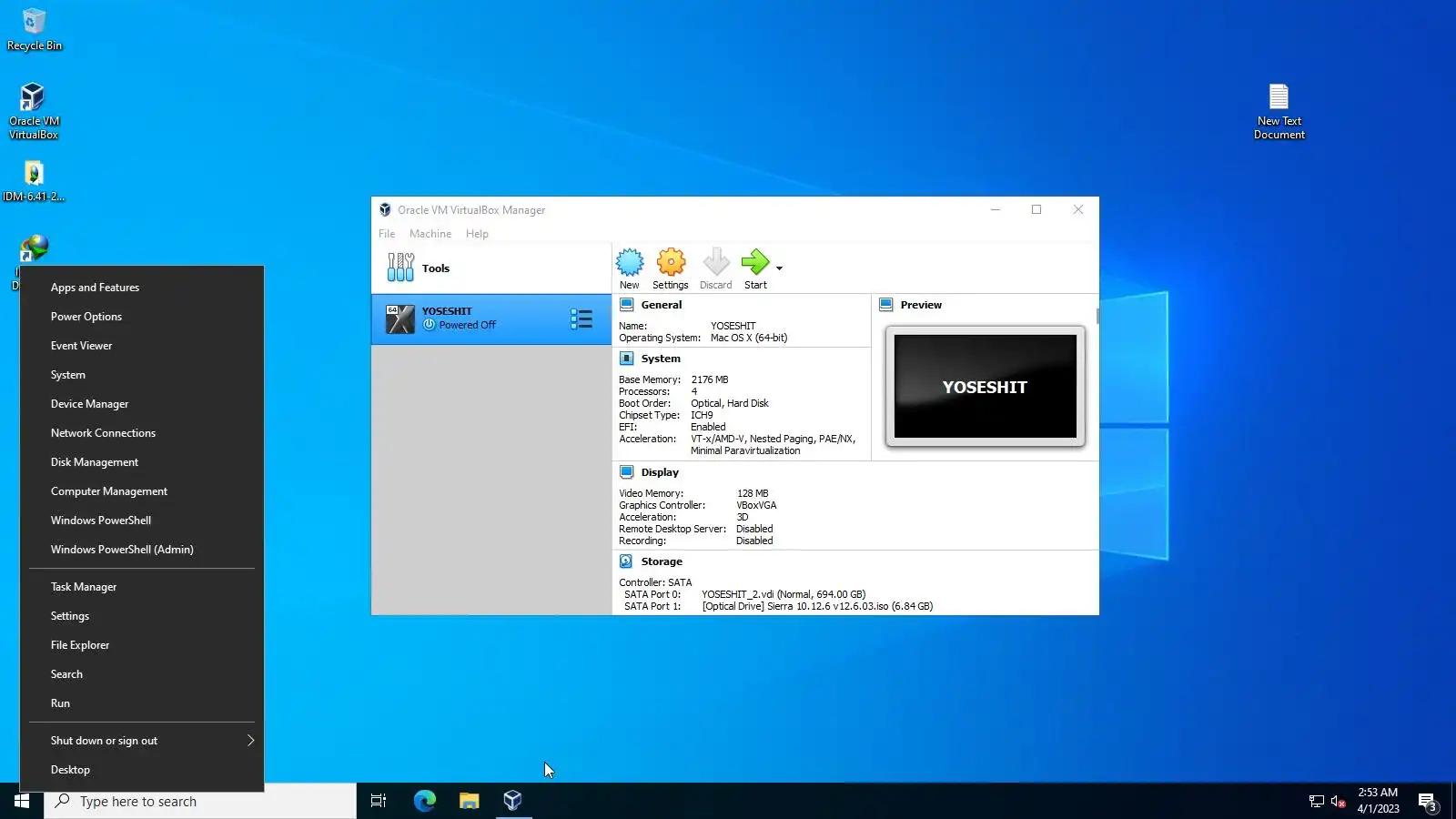Click the Mac OS X (64-bit) value
Viewport: 1456px width, 819px height.
749,338
